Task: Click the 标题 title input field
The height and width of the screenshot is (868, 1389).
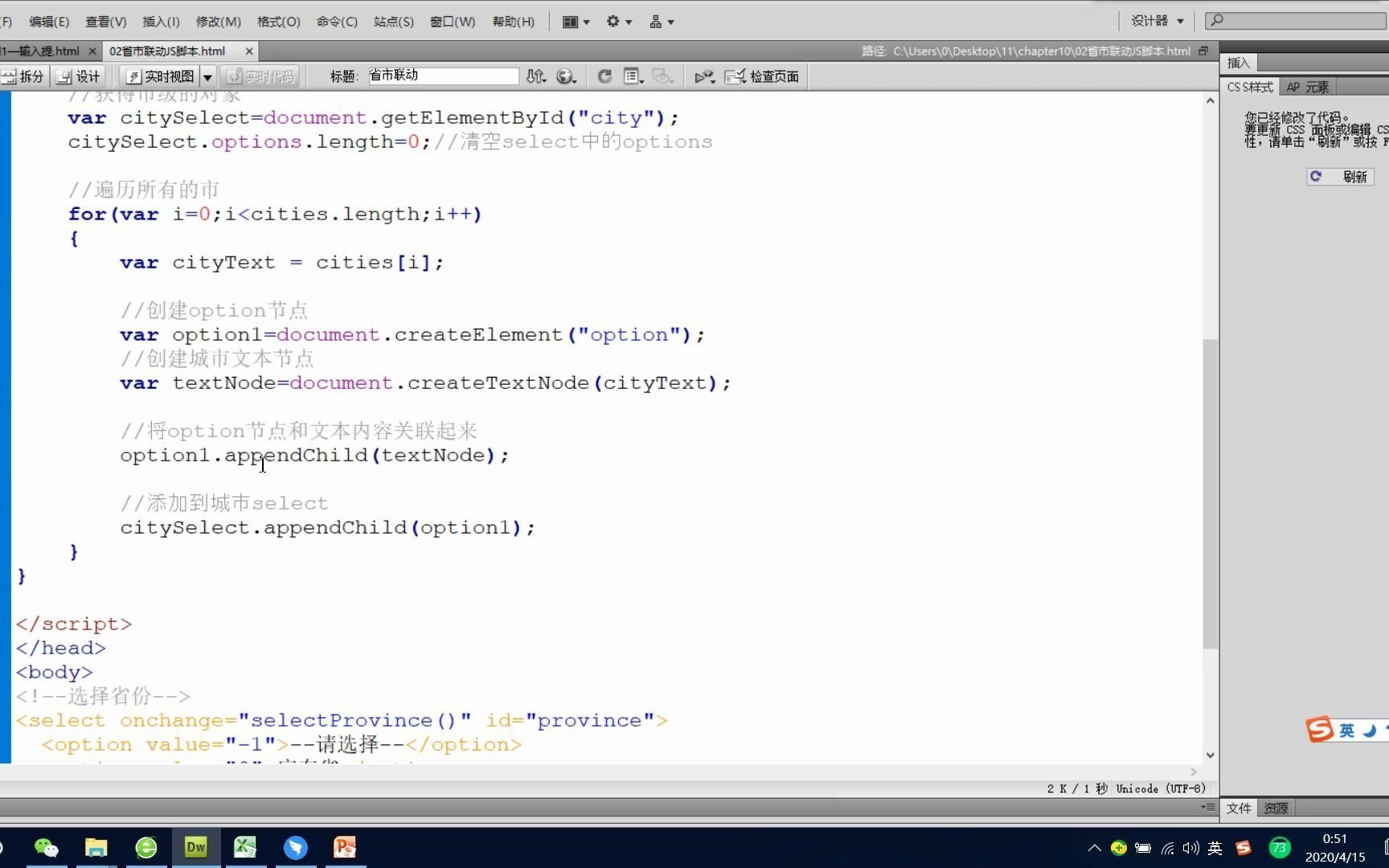Action: tap(443, 76)
